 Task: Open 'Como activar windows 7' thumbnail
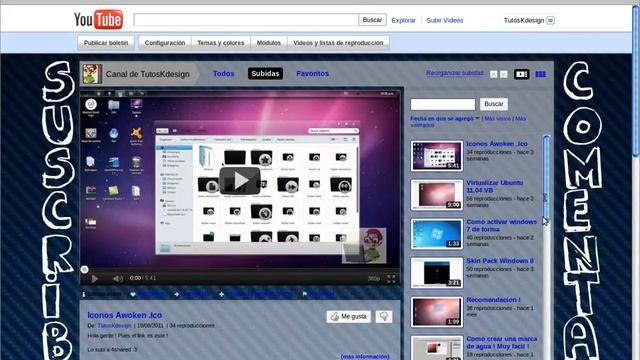coord(437,234)
